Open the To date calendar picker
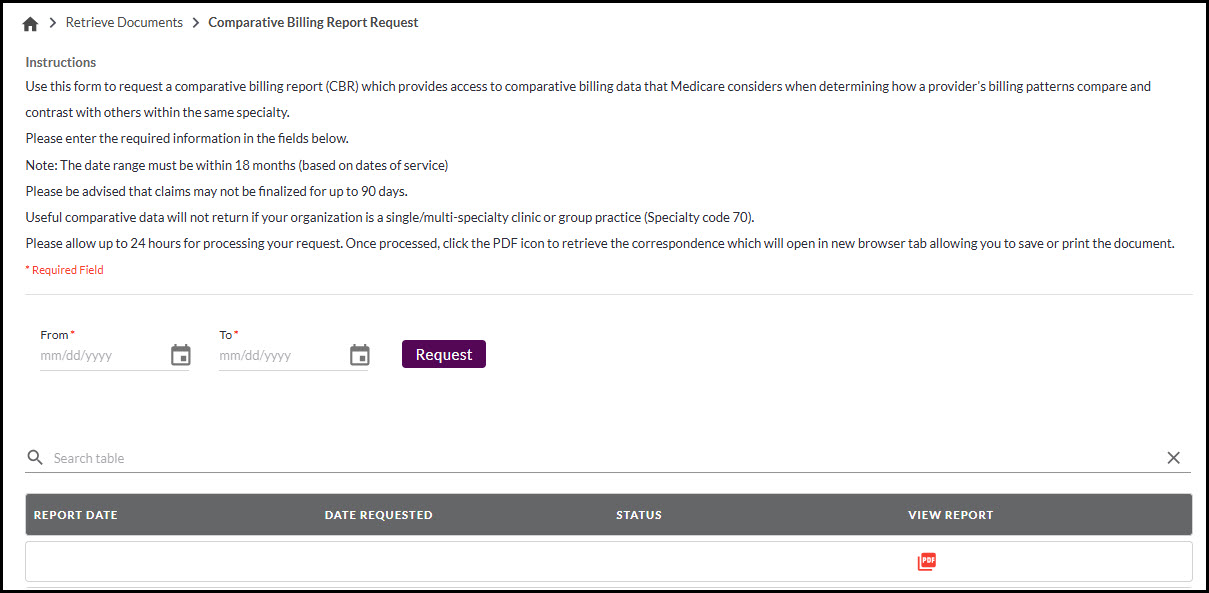 360,355
